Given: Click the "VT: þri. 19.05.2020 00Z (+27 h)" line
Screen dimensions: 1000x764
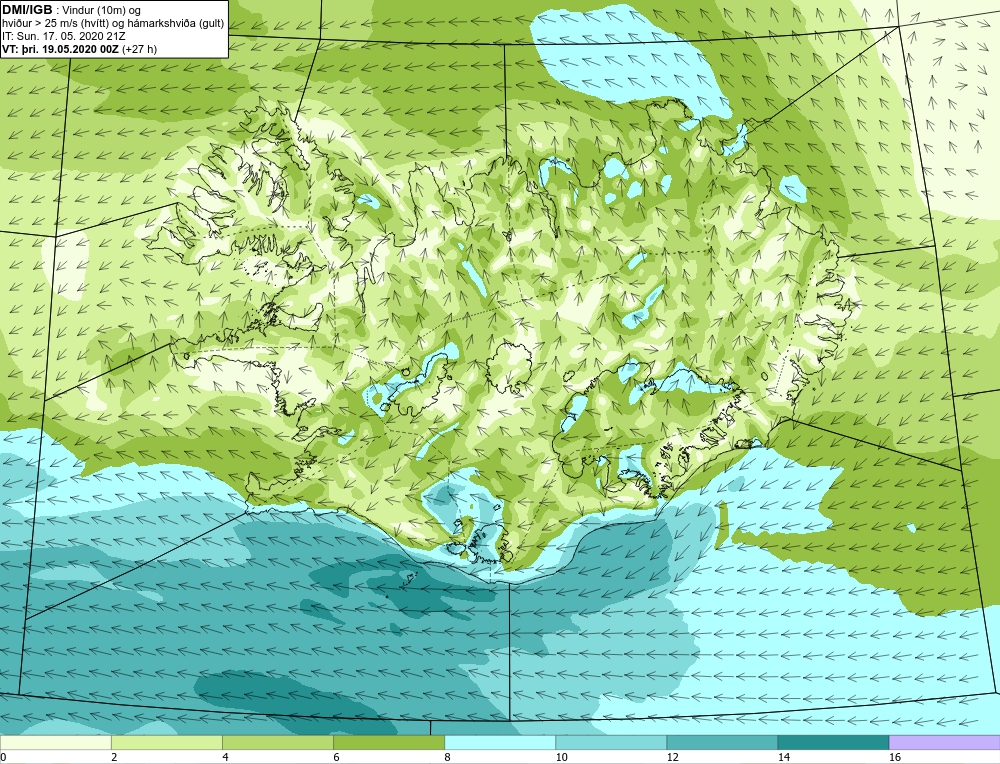Looking at the screenshot, I should (80, 48).
